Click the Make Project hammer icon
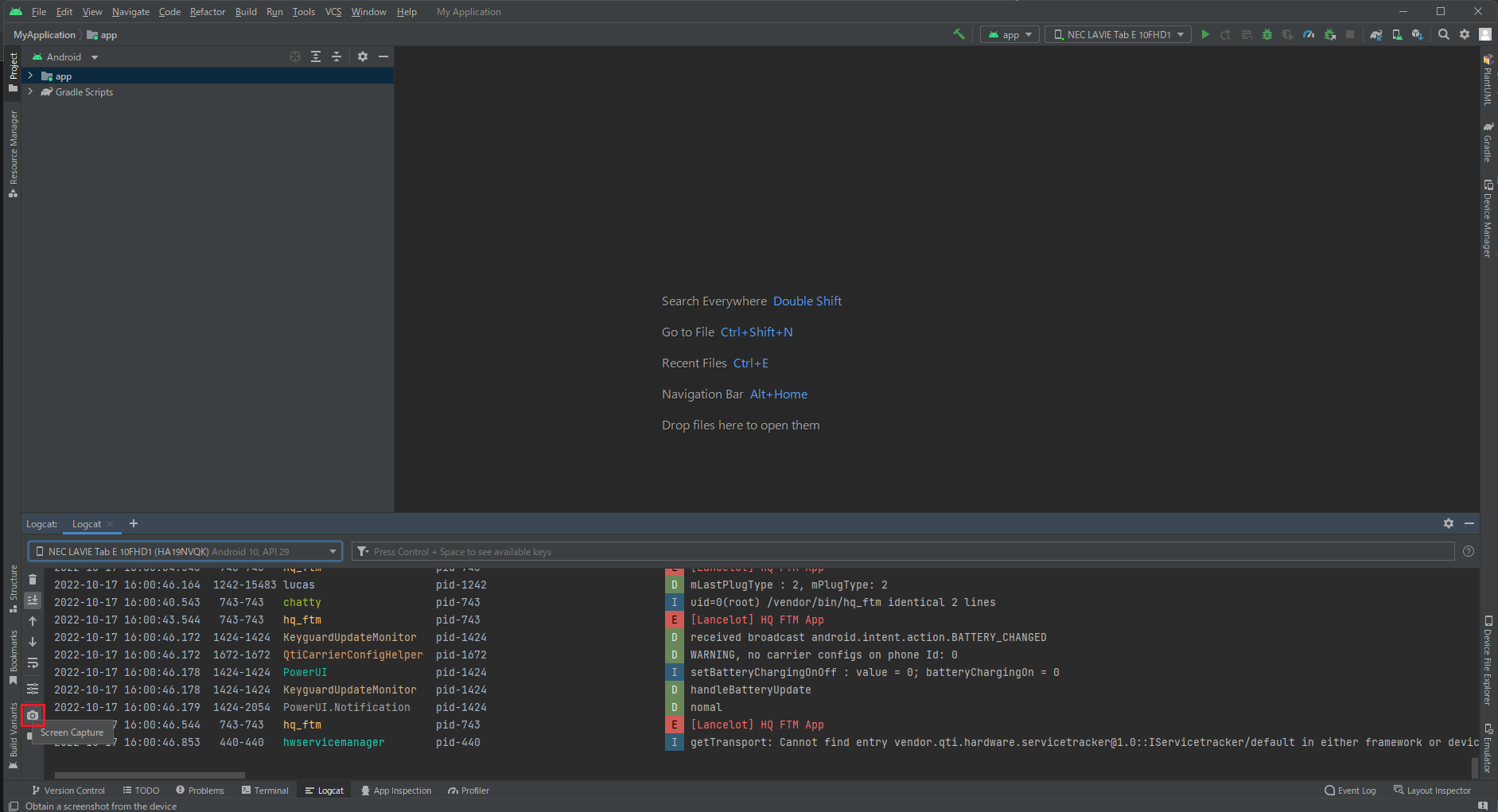1498x812 pixels. (x=959, y=34)
